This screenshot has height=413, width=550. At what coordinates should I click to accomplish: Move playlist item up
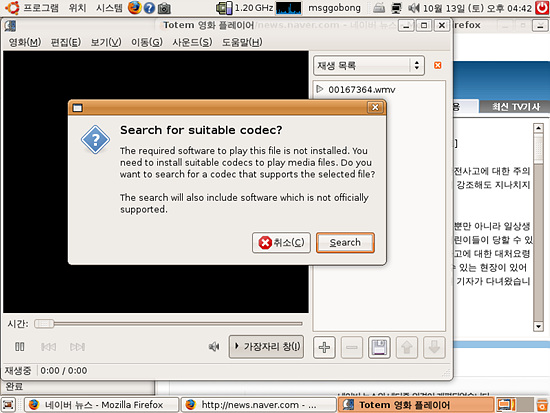click(x=407, y=347)
